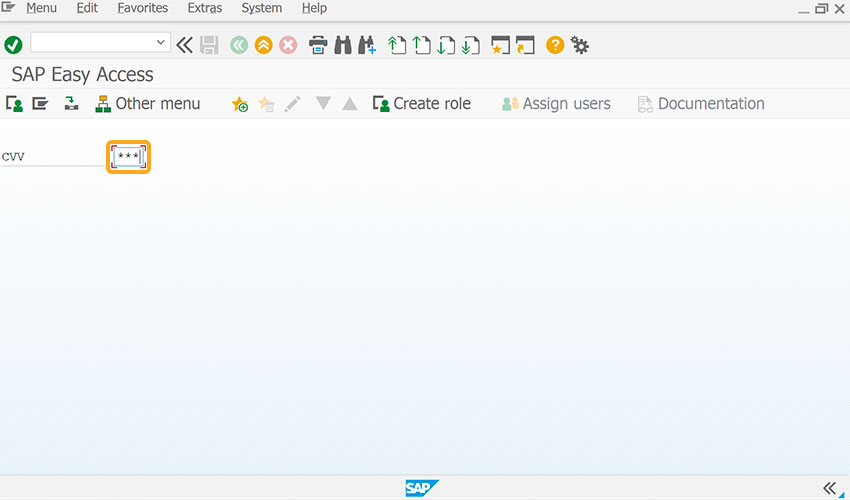Open the transaction command field dropdown
The image size is (850, 500).
pos(160,42)
